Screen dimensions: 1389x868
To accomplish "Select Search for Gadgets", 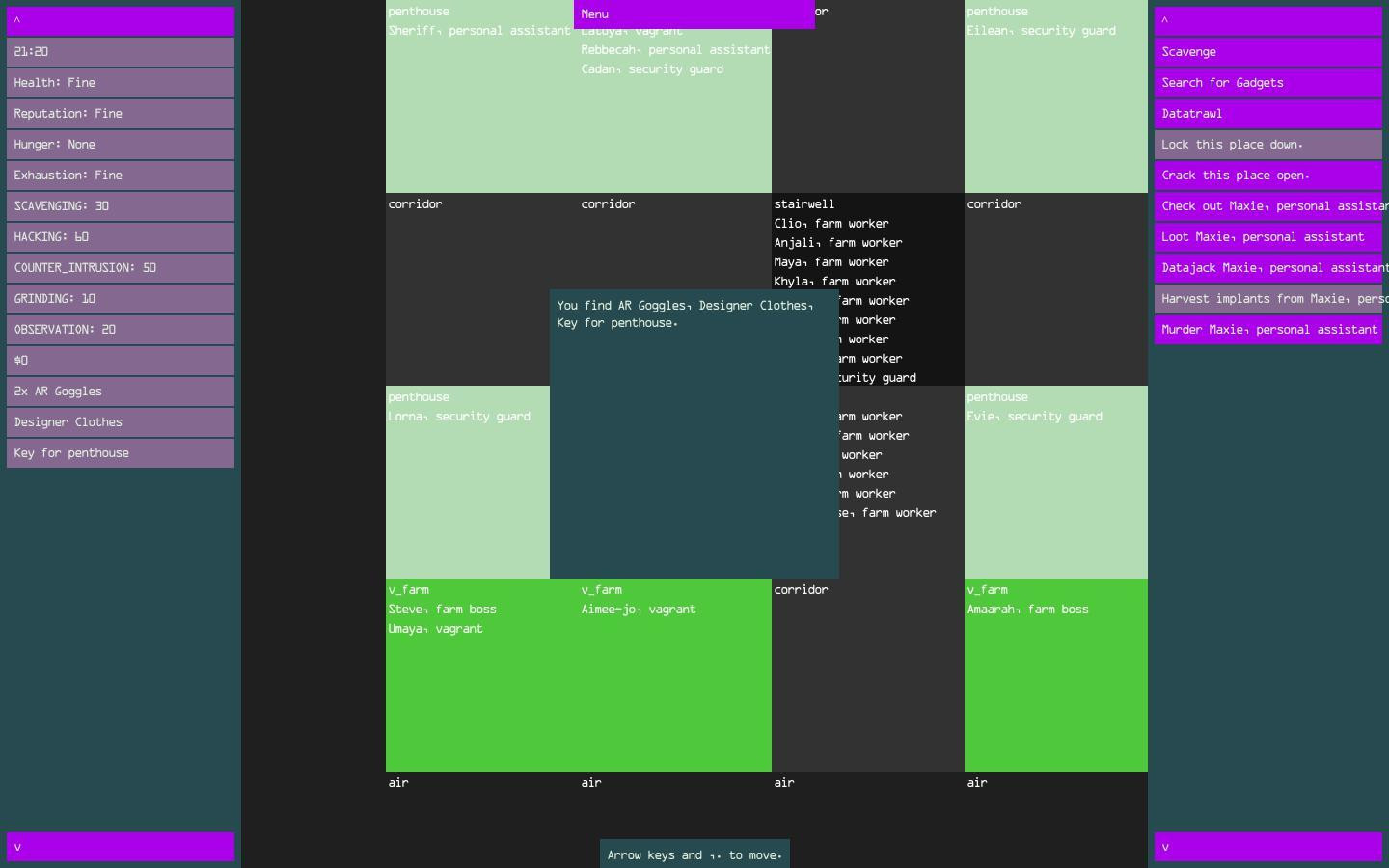I will click(x=1268, y=83).
